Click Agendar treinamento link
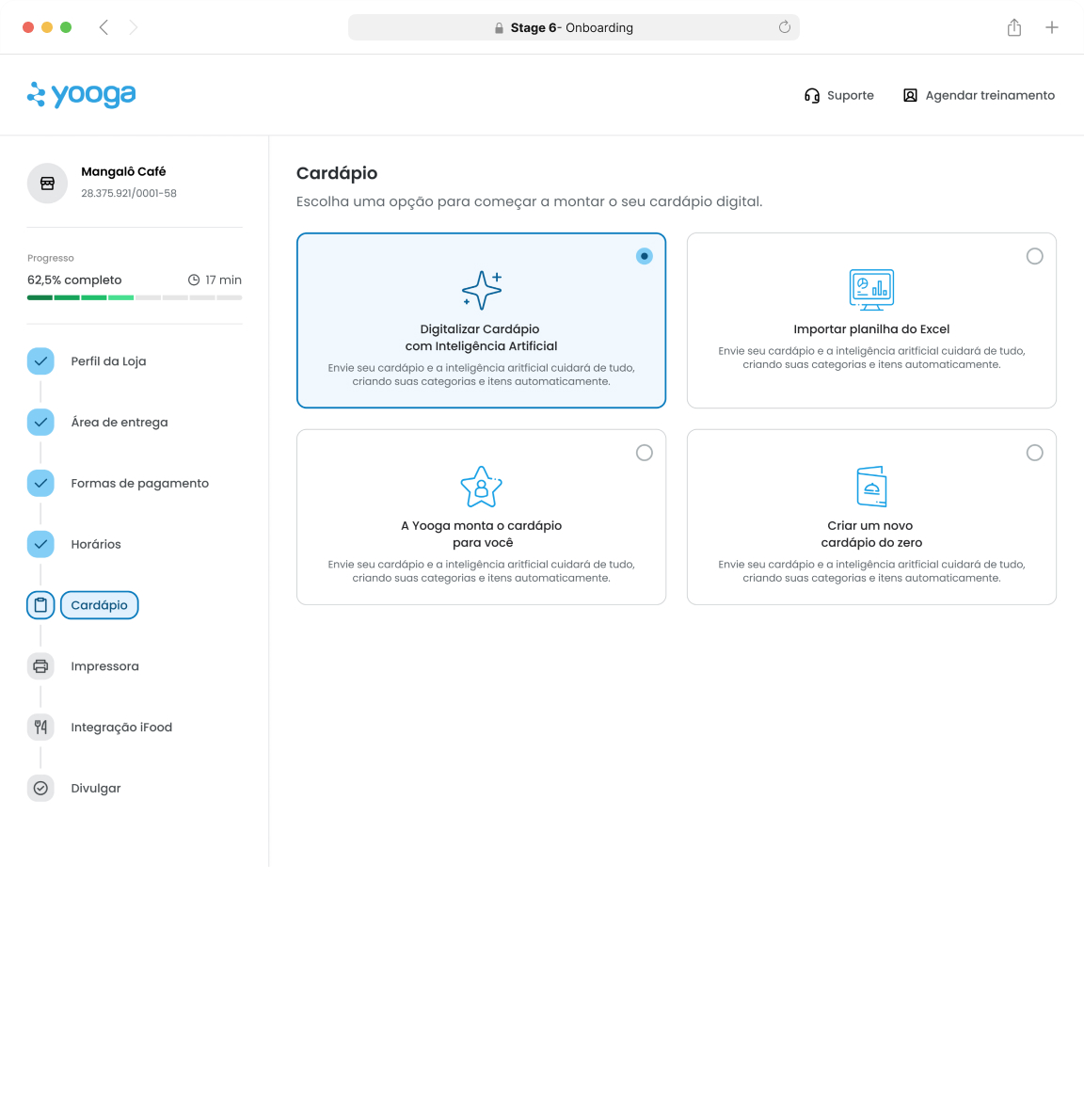This screenshot has height=1120, width=1084. 979,95
